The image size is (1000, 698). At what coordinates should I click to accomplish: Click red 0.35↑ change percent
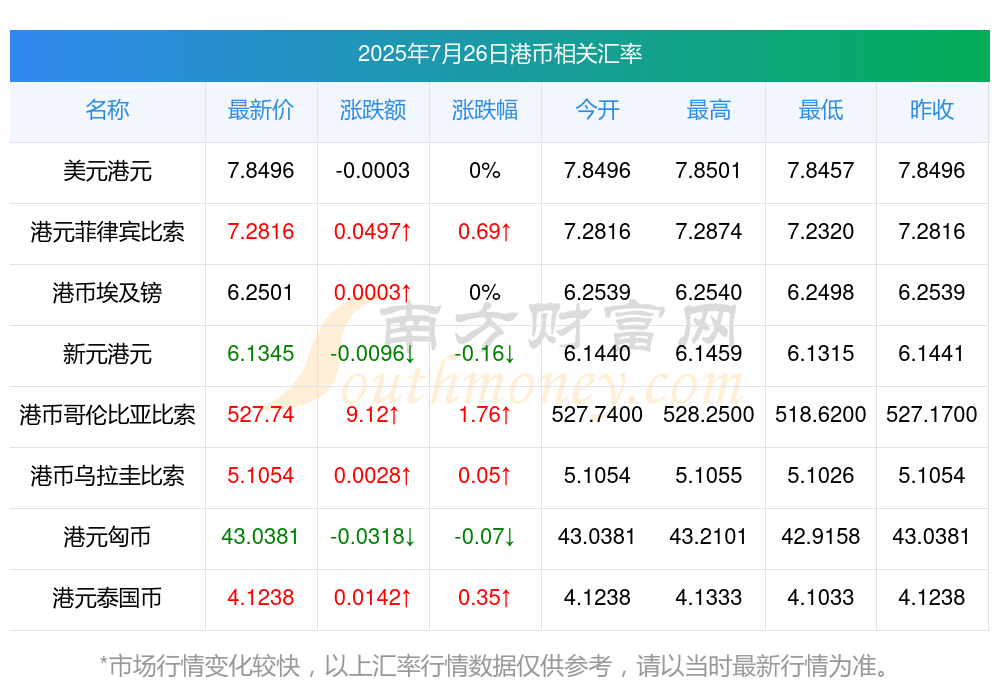pyautogui.click(x=485, y=598)
